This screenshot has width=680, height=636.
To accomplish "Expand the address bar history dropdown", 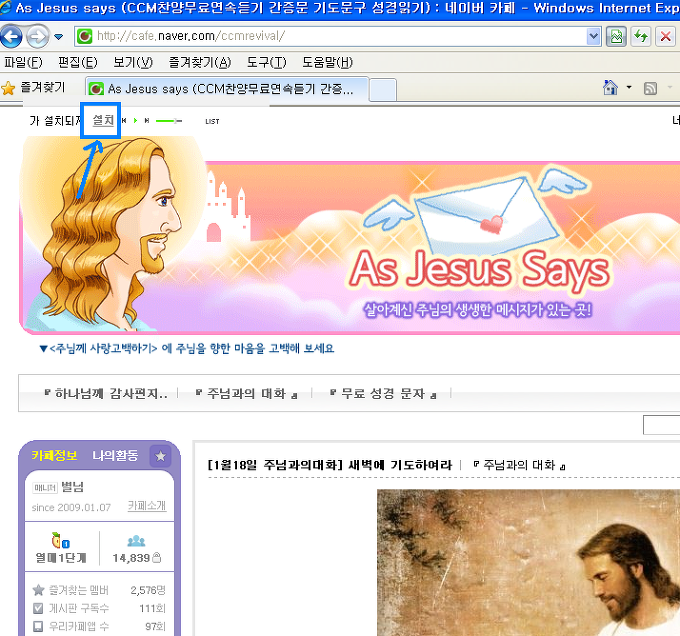I will pyautogui.click(x=593, y=36).
